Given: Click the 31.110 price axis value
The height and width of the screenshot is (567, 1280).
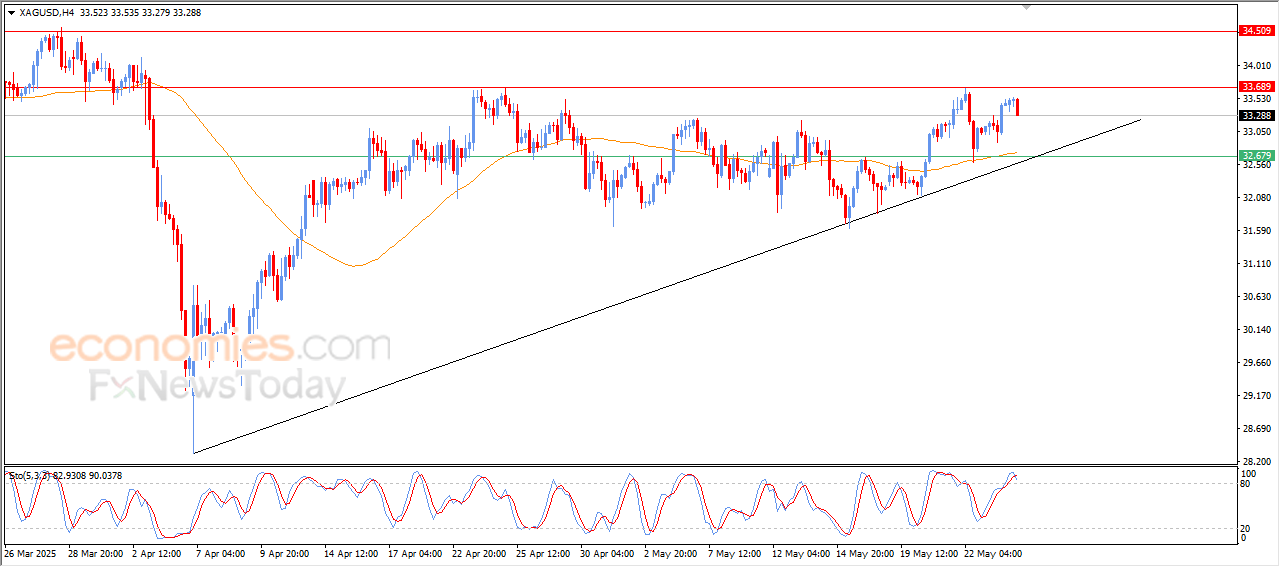Looking at the screenshot, I should tap(1256, 264).
